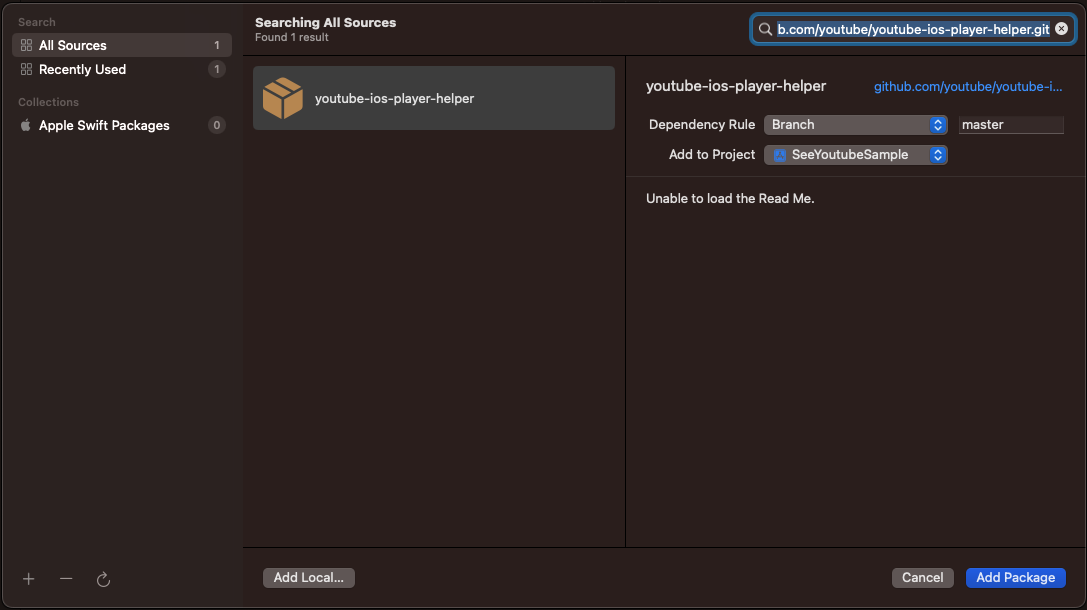Add a new package collection with plus icon
Viewport: 1087px width, 610px height.
point(28,579)
